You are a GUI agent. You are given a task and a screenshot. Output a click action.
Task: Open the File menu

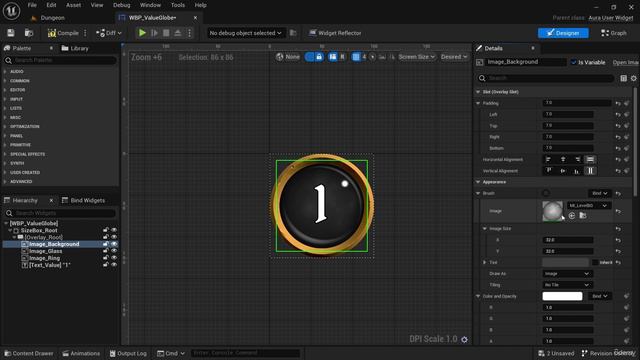point(32,5)
